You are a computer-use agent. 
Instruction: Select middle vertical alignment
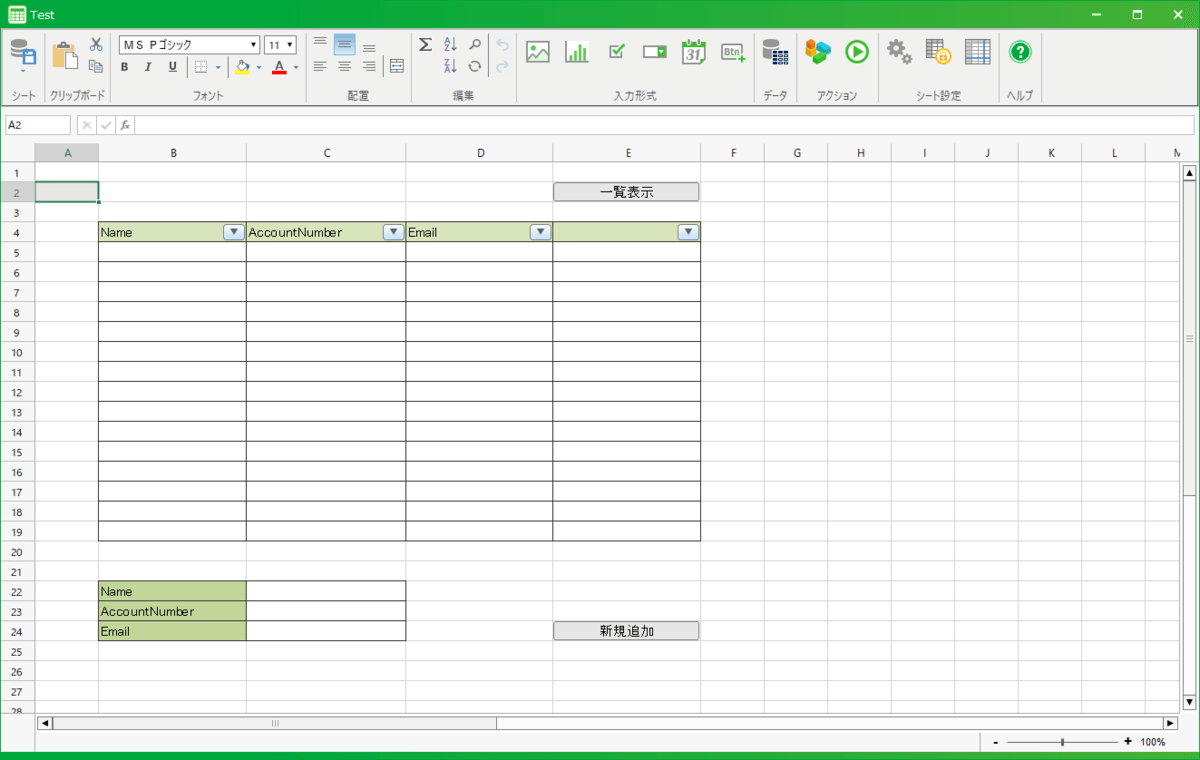coord(344,44)
